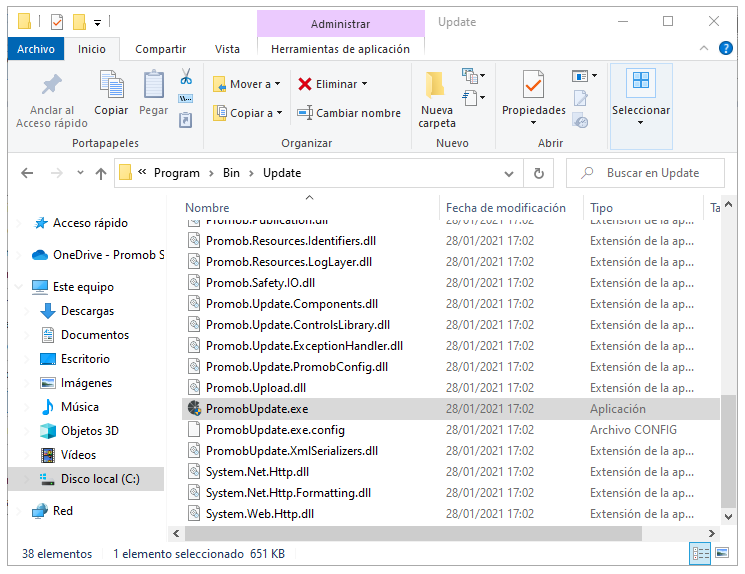Select Promob.Upload.dll file
This screenshot has height=574, width=745.
pyautogui.click(x=450, y=388)
